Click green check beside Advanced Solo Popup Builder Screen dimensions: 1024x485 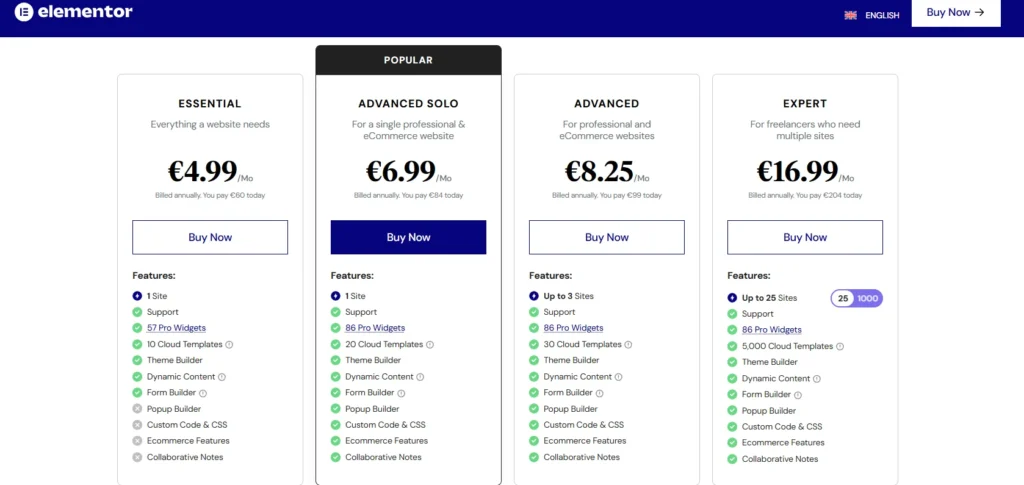click(336, 409)
